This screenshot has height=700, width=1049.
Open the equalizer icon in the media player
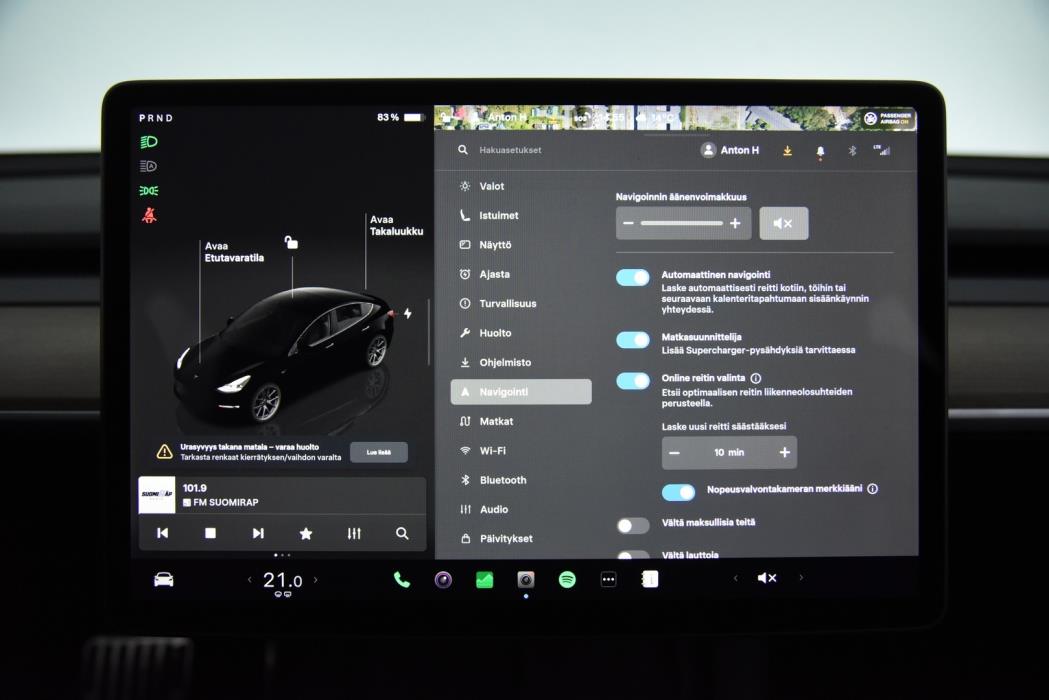(353, 533)
